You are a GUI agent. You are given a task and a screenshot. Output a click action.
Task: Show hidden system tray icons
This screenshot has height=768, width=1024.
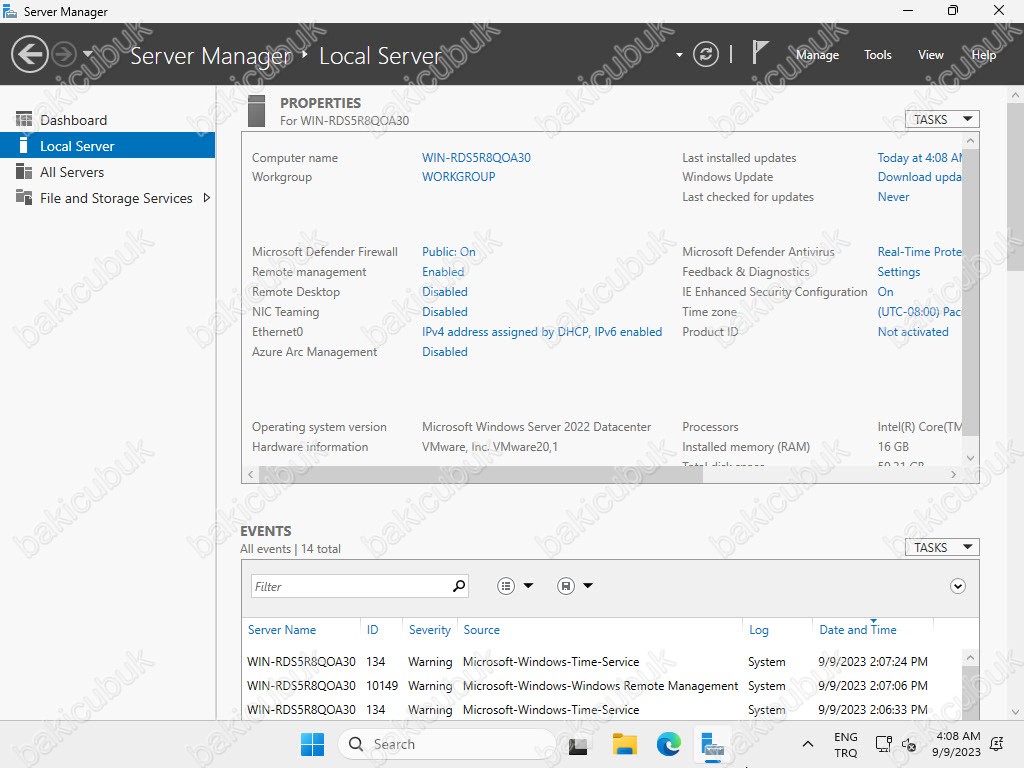click(808, 744)
